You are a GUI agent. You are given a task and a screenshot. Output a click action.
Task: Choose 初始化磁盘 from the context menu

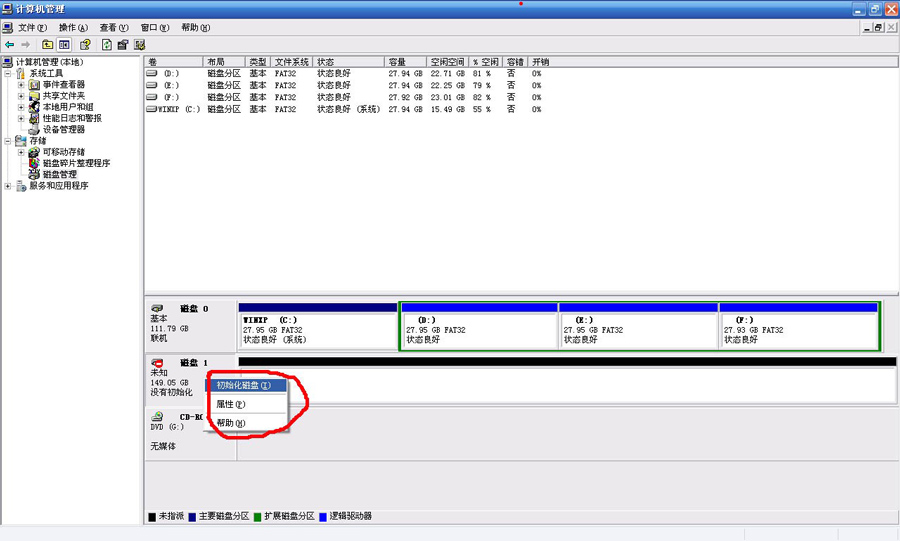click(244, 385)
